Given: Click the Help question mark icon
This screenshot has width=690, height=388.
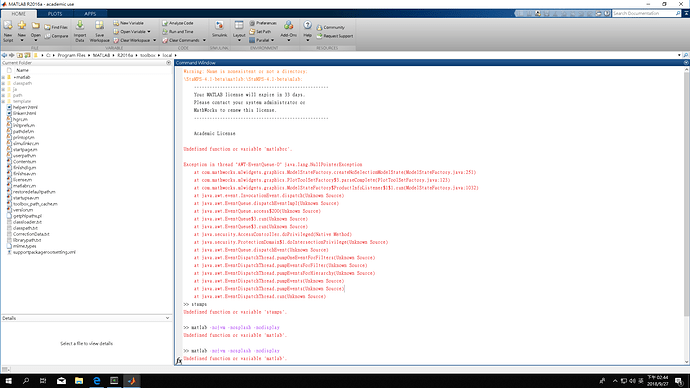Looking at the screenshot, I should click(308, 25).
